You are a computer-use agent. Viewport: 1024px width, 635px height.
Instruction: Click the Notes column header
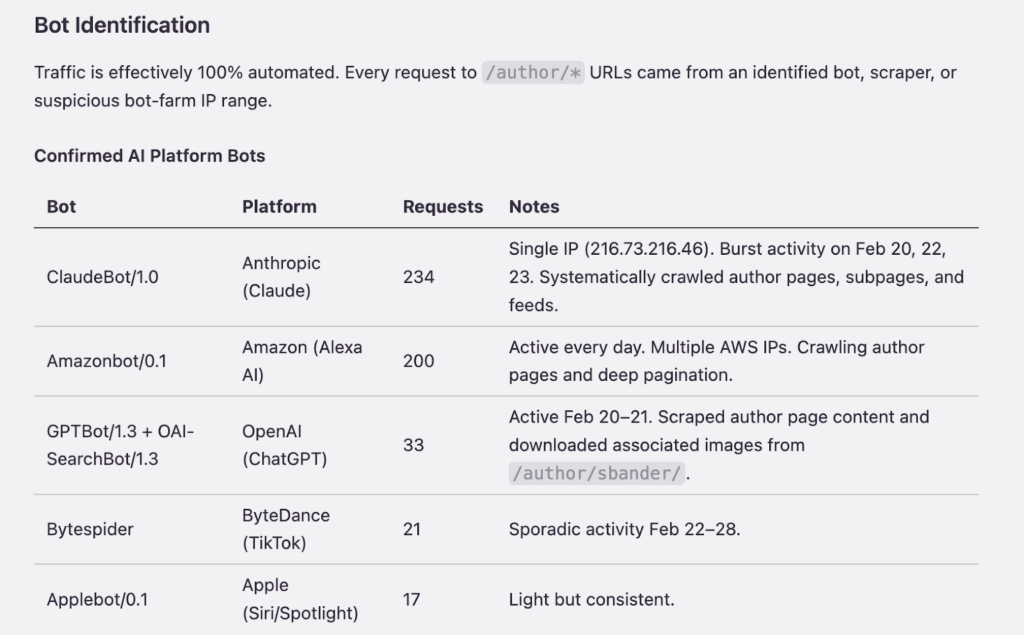(x=534, y=207)
